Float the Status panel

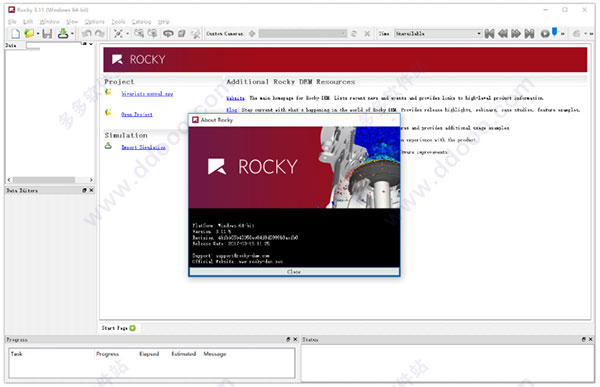click(x=584, y=339)
